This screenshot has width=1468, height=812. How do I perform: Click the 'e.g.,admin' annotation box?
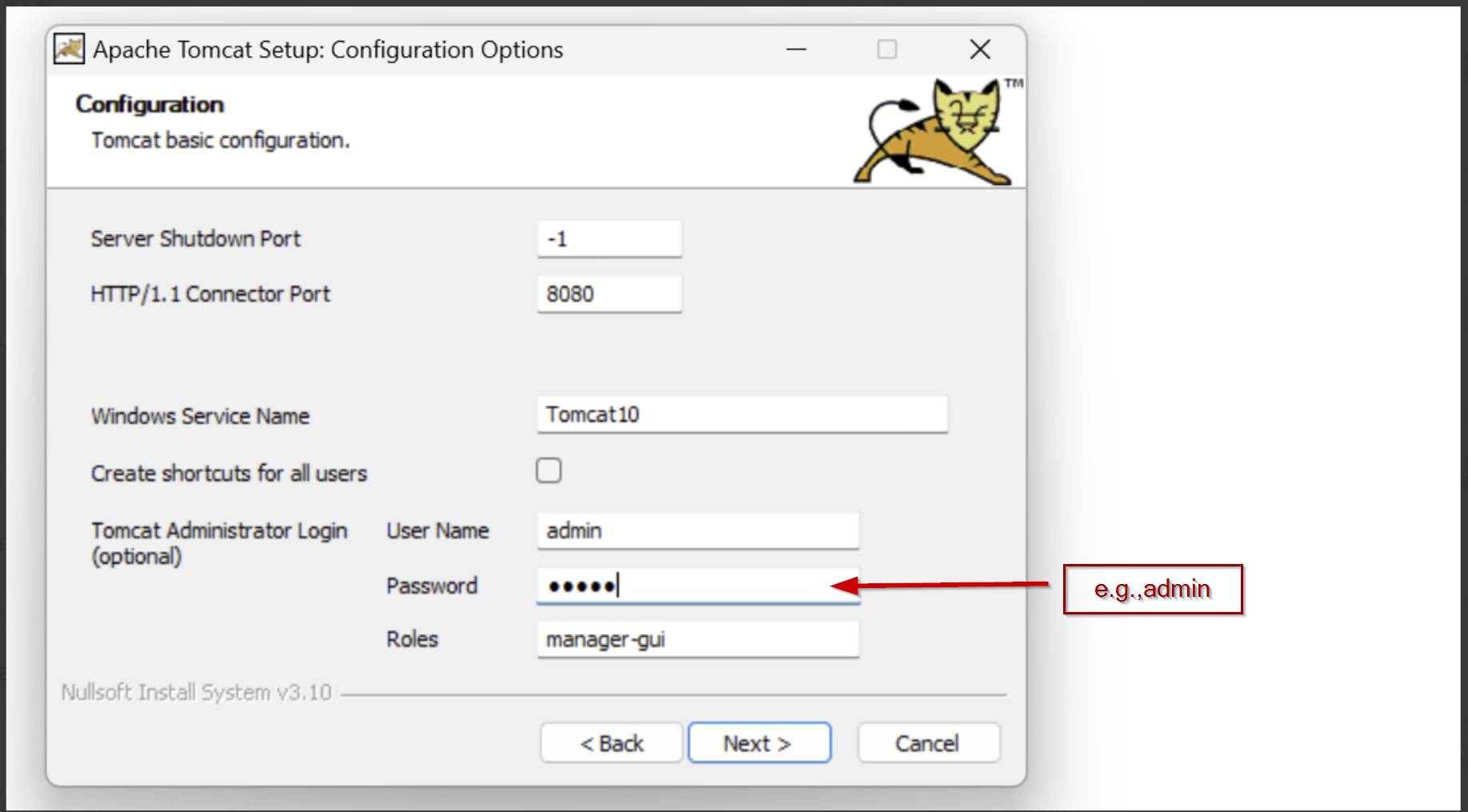click(1151, 589)
